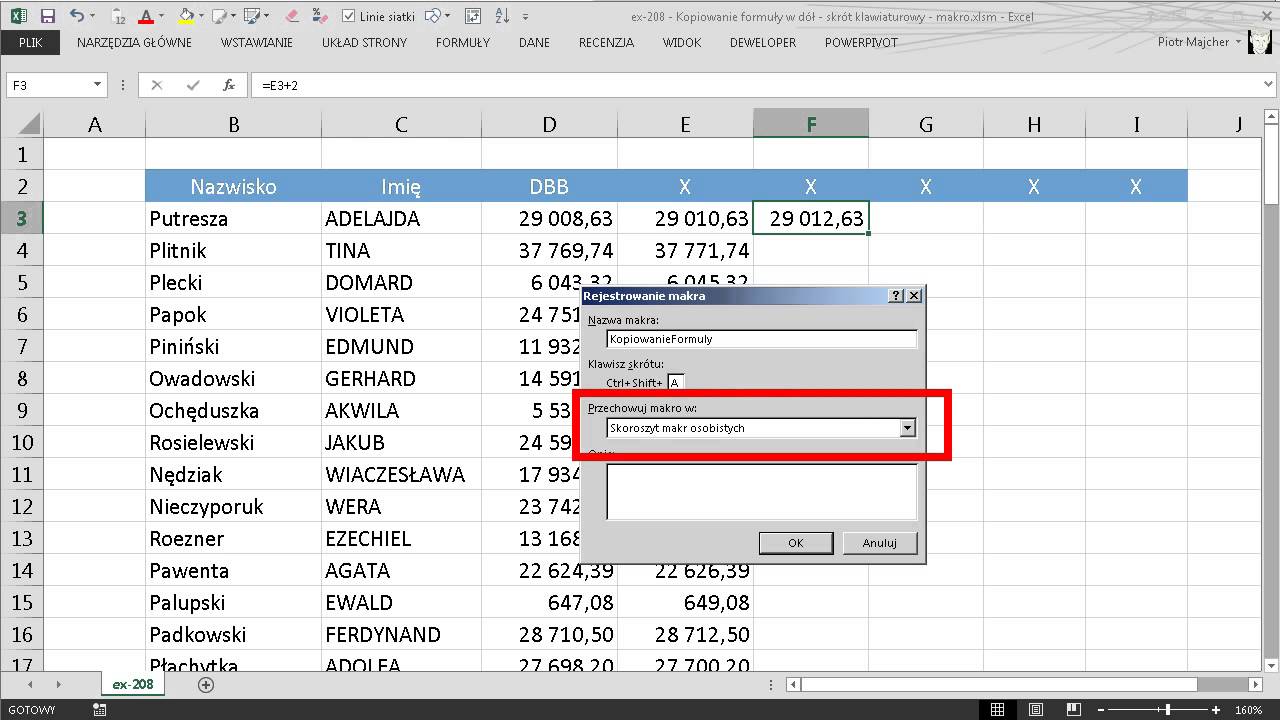Viewport: 1280px width, 720px height.
Task: Add a new sheet with plus icon
Action: (206, 685)
